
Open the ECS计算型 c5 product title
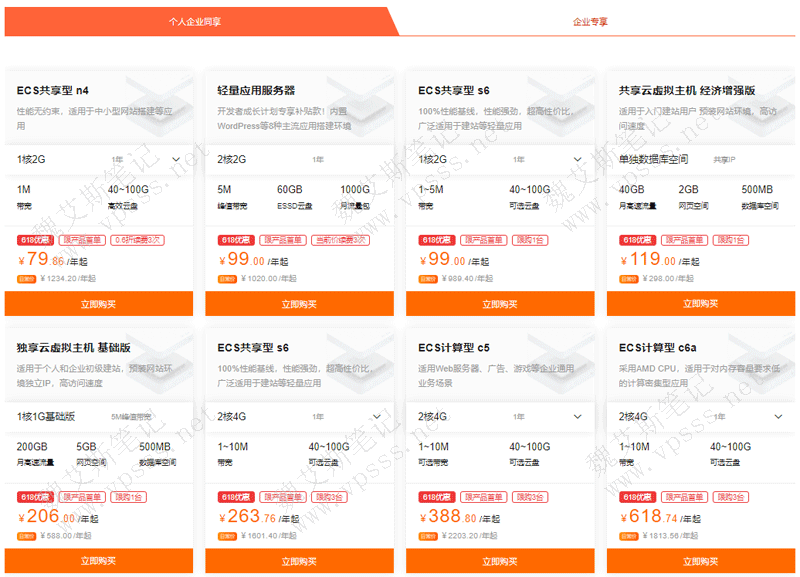click(454, 348)
